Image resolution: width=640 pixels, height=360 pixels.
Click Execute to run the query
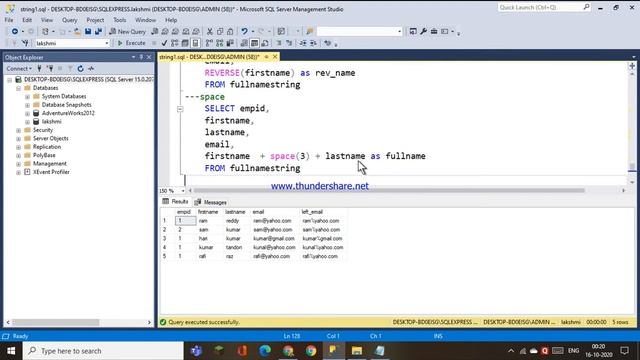click(x=131, y=43)
